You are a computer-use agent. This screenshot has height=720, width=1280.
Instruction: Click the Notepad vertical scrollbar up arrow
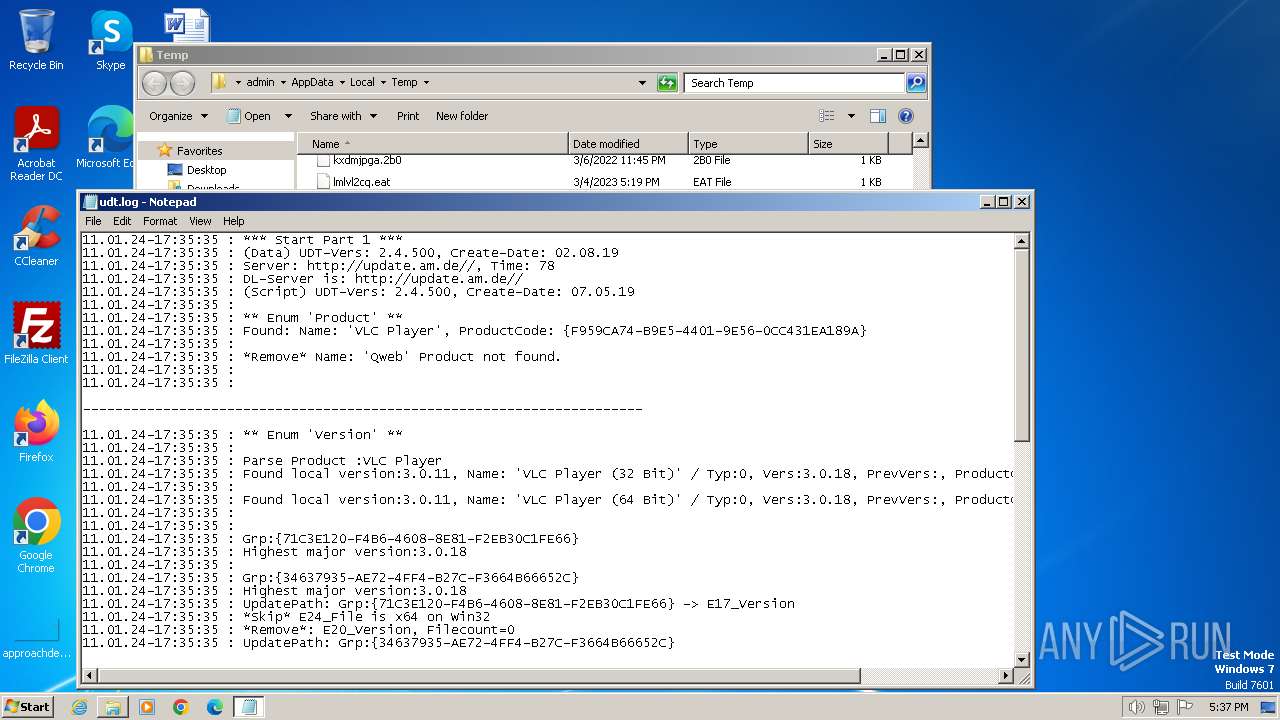pyautogui.click(x=1022, y=241)
